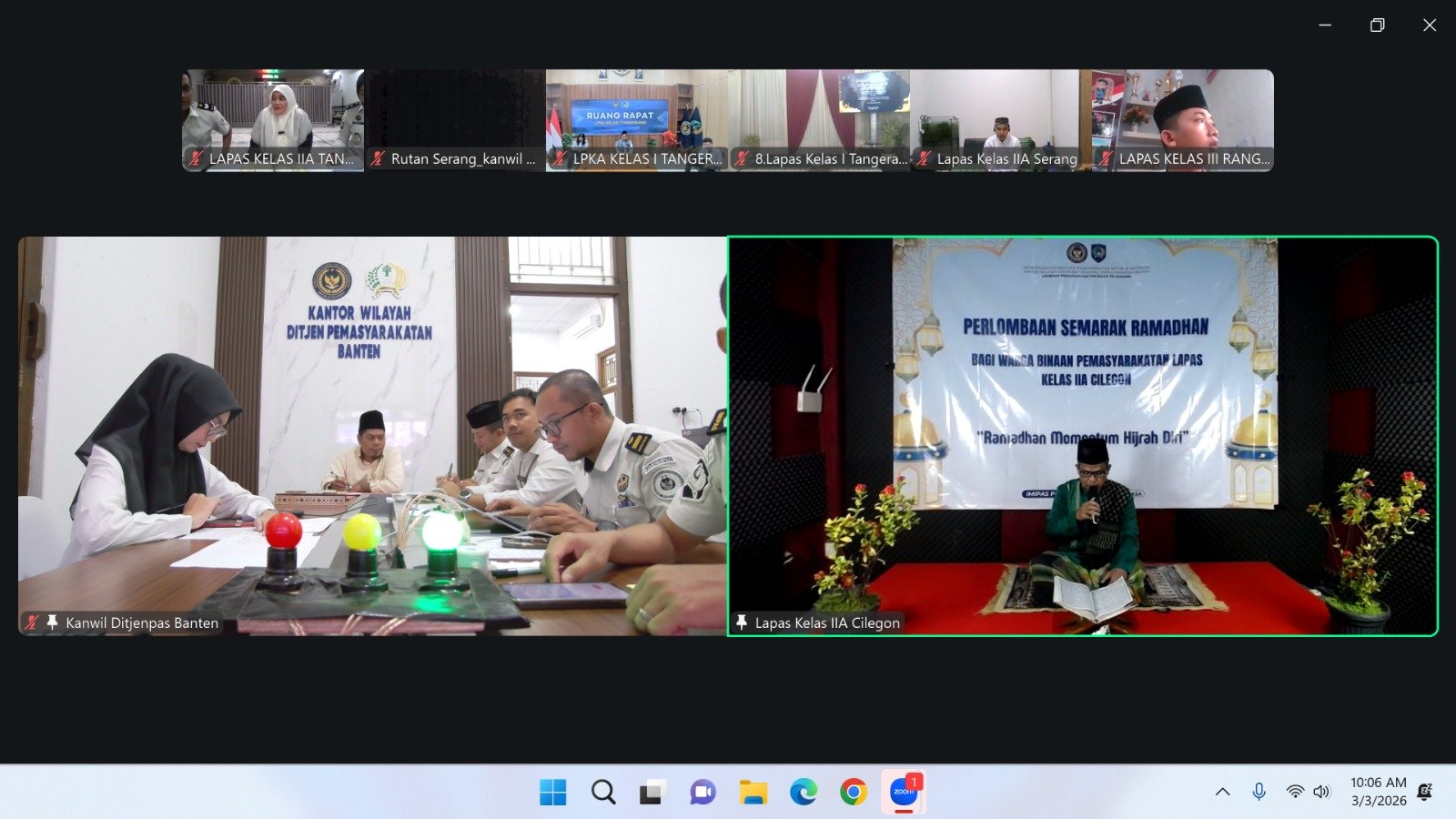Open File Explorer from taskbar
Image resolution: width=1456 pixels, height=819 pixels.
tap(753, 793)
